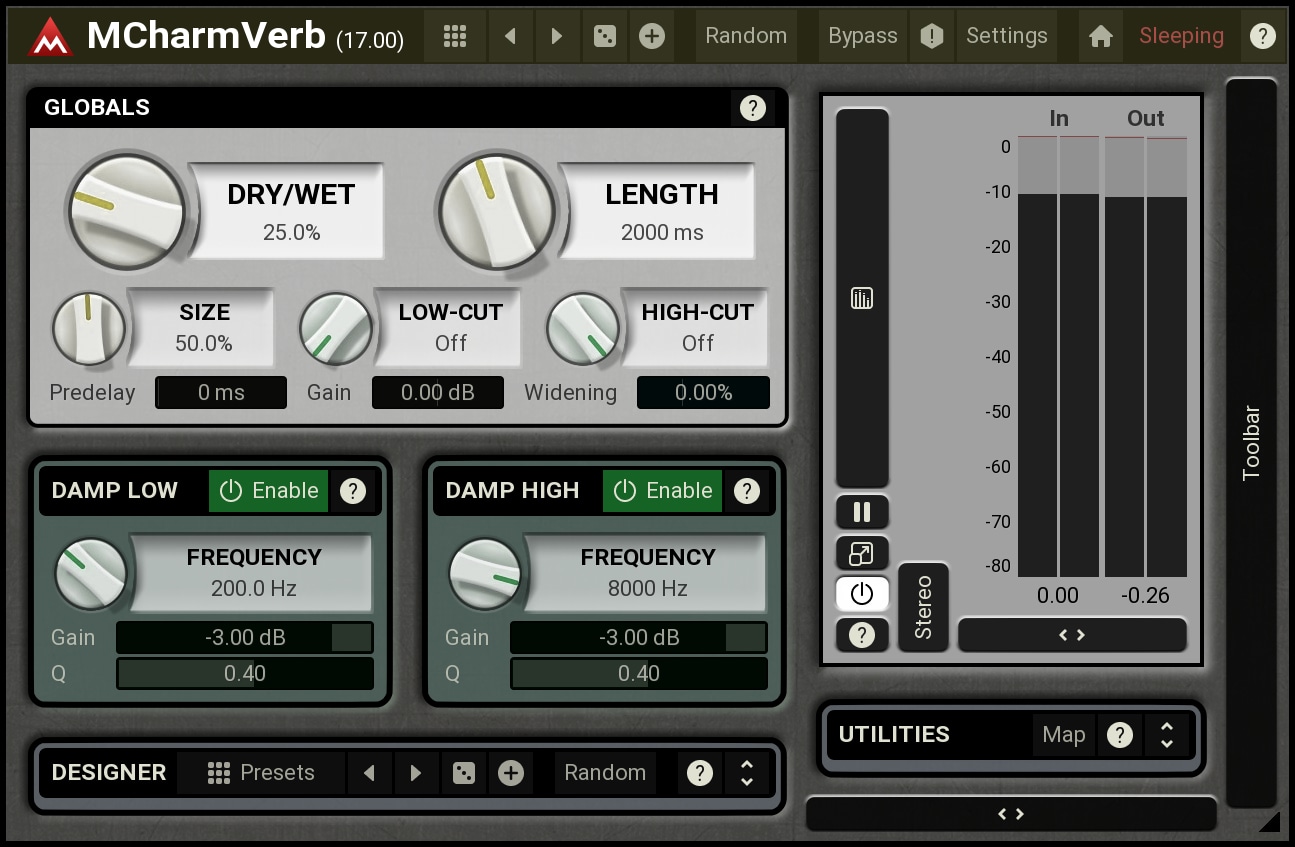Screen dimensions: 1295x847
Task: Open the Globals panel help icon
Action: point(752,108)
